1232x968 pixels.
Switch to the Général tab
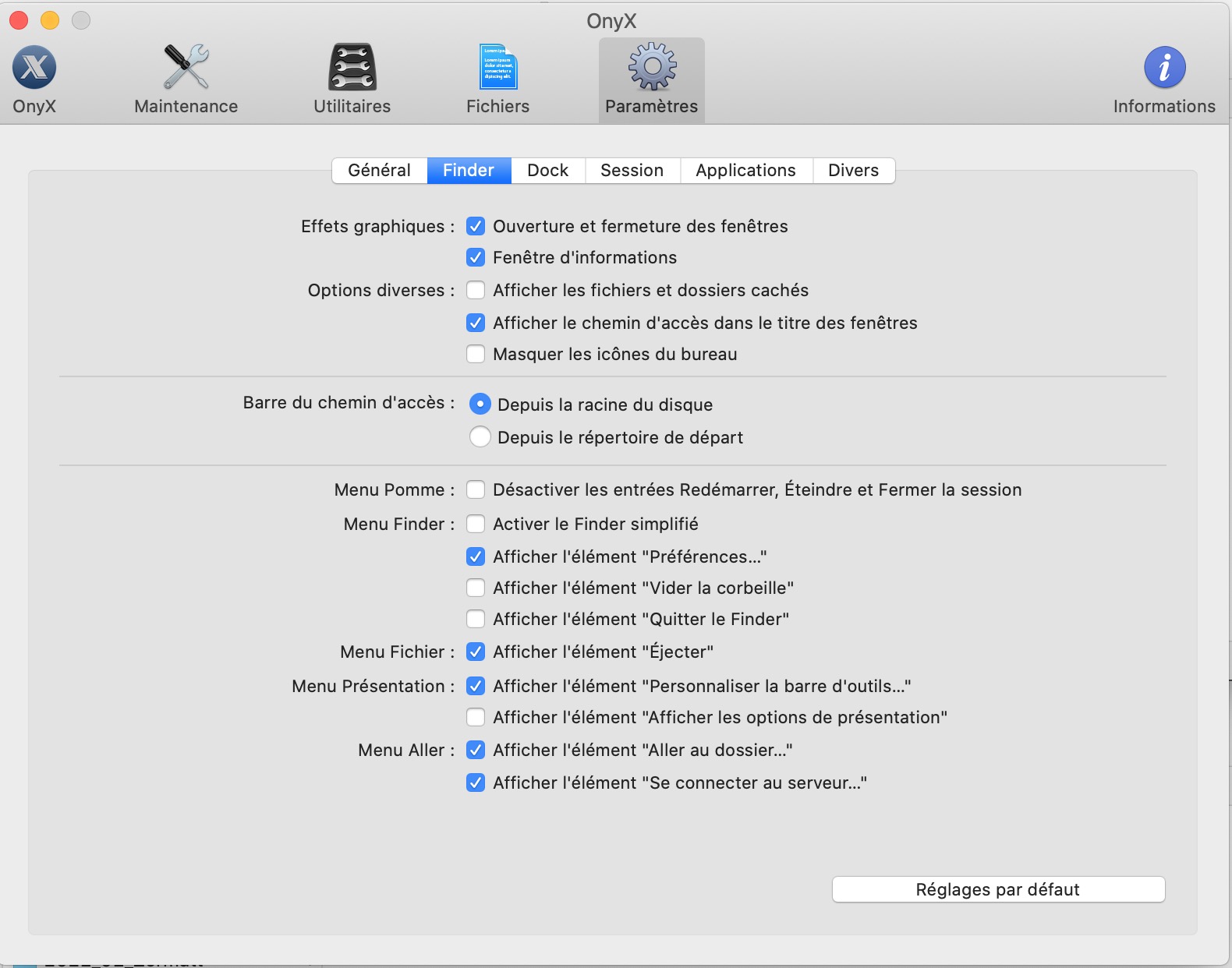pyautogui.click(x=380, y=171)
